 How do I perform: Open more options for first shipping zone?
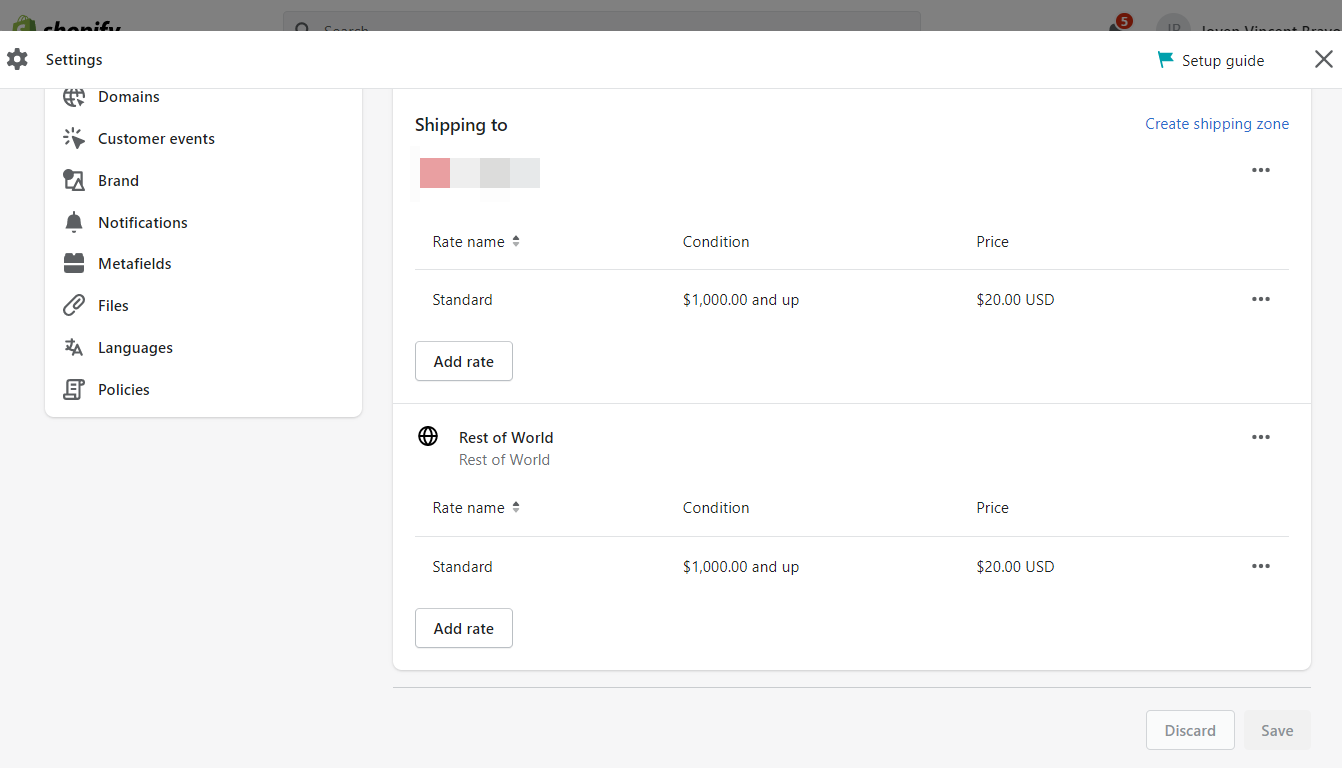point(1260,170)
